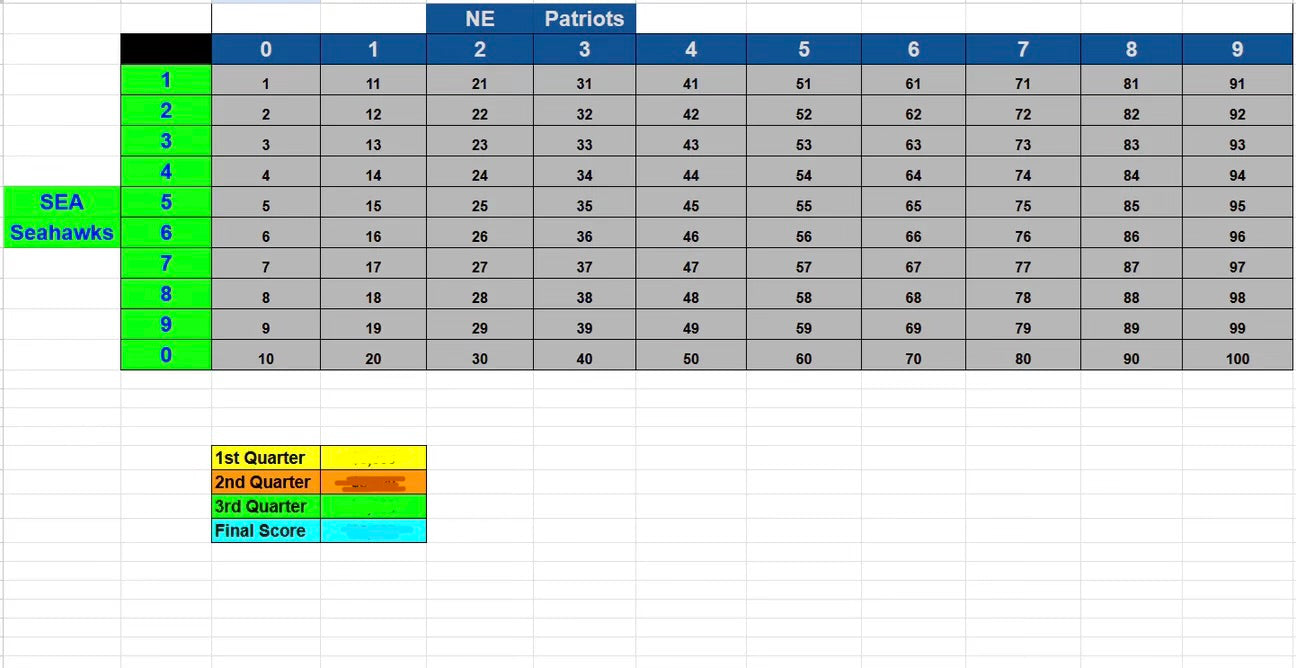Select the green SEA abbreviation cell

point(62,202)
